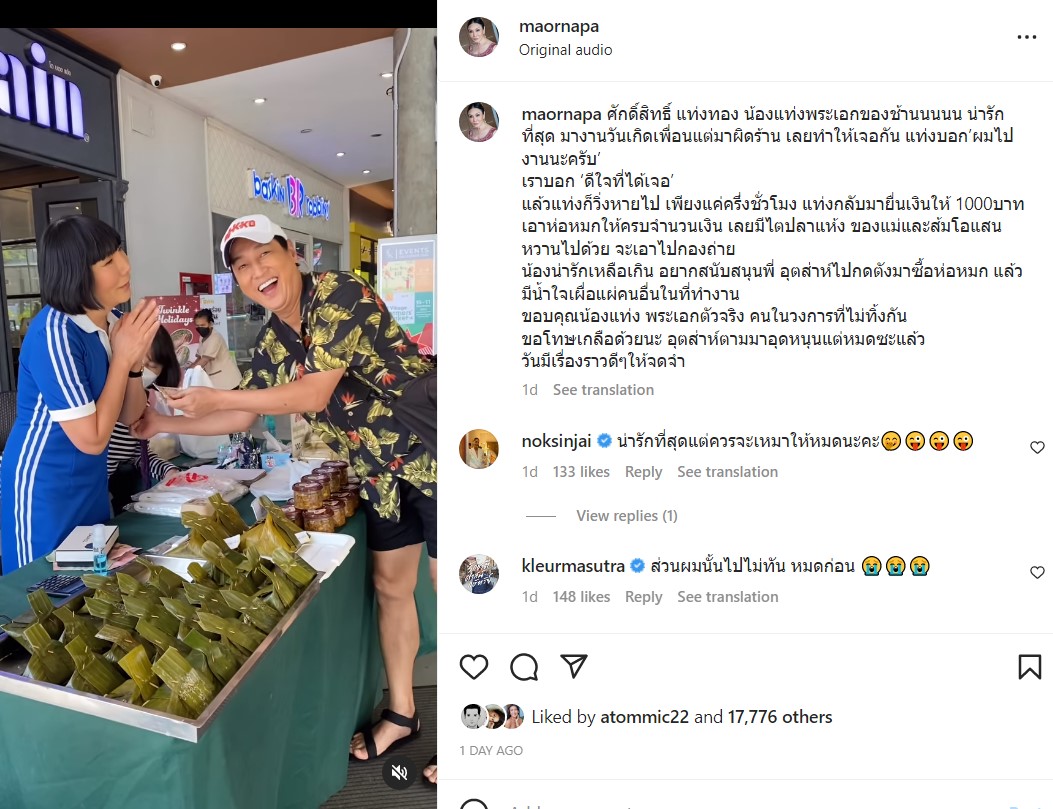
Task: Like noksinjai's comment with the heart
Action: (1038, 447)
